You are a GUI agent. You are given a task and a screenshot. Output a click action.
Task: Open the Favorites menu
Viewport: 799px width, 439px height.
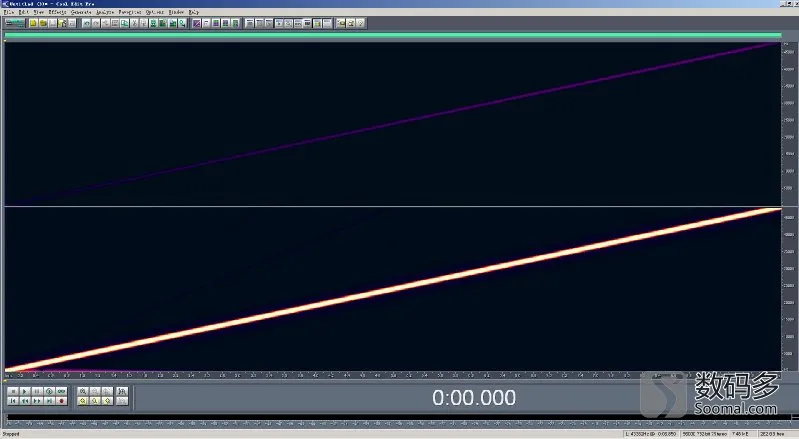[x=129, y=12]
